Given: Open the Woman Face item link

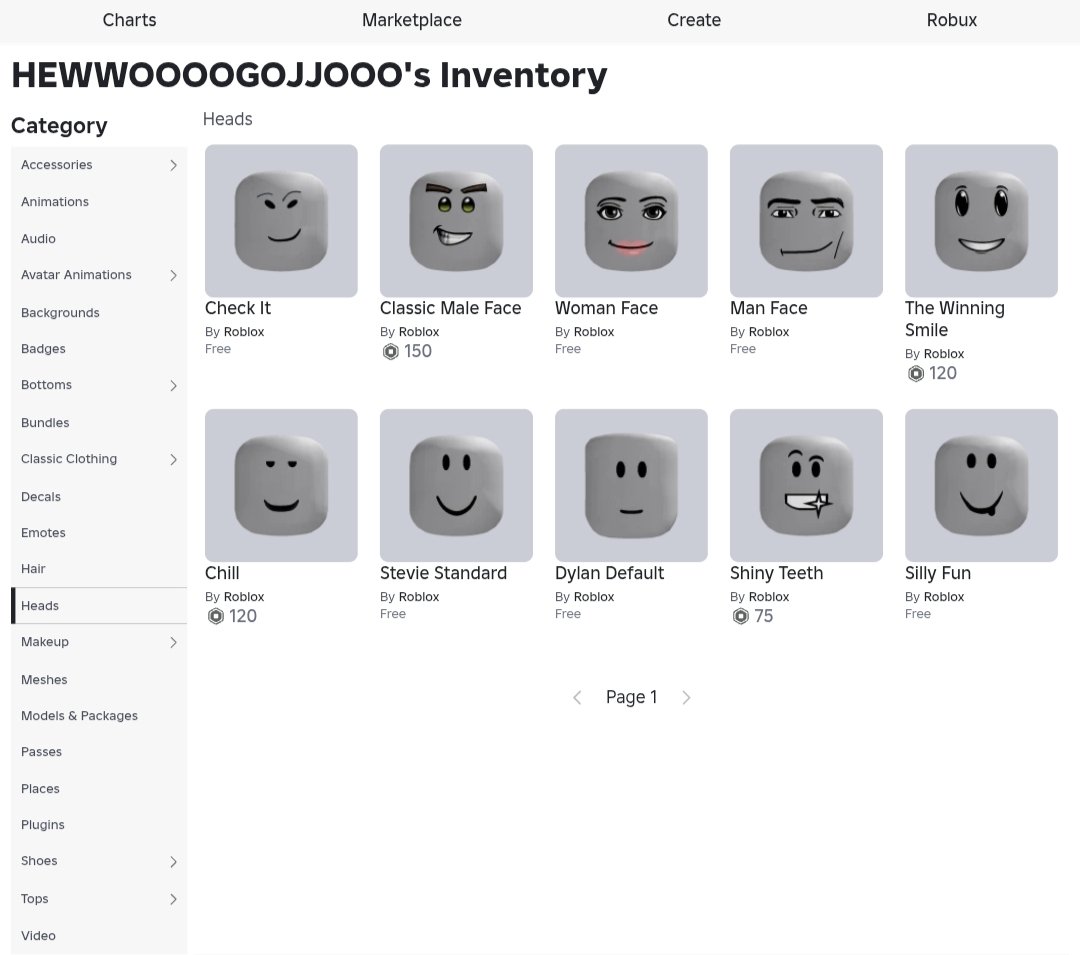Looking at the screenshot, I should coord(606,308).
